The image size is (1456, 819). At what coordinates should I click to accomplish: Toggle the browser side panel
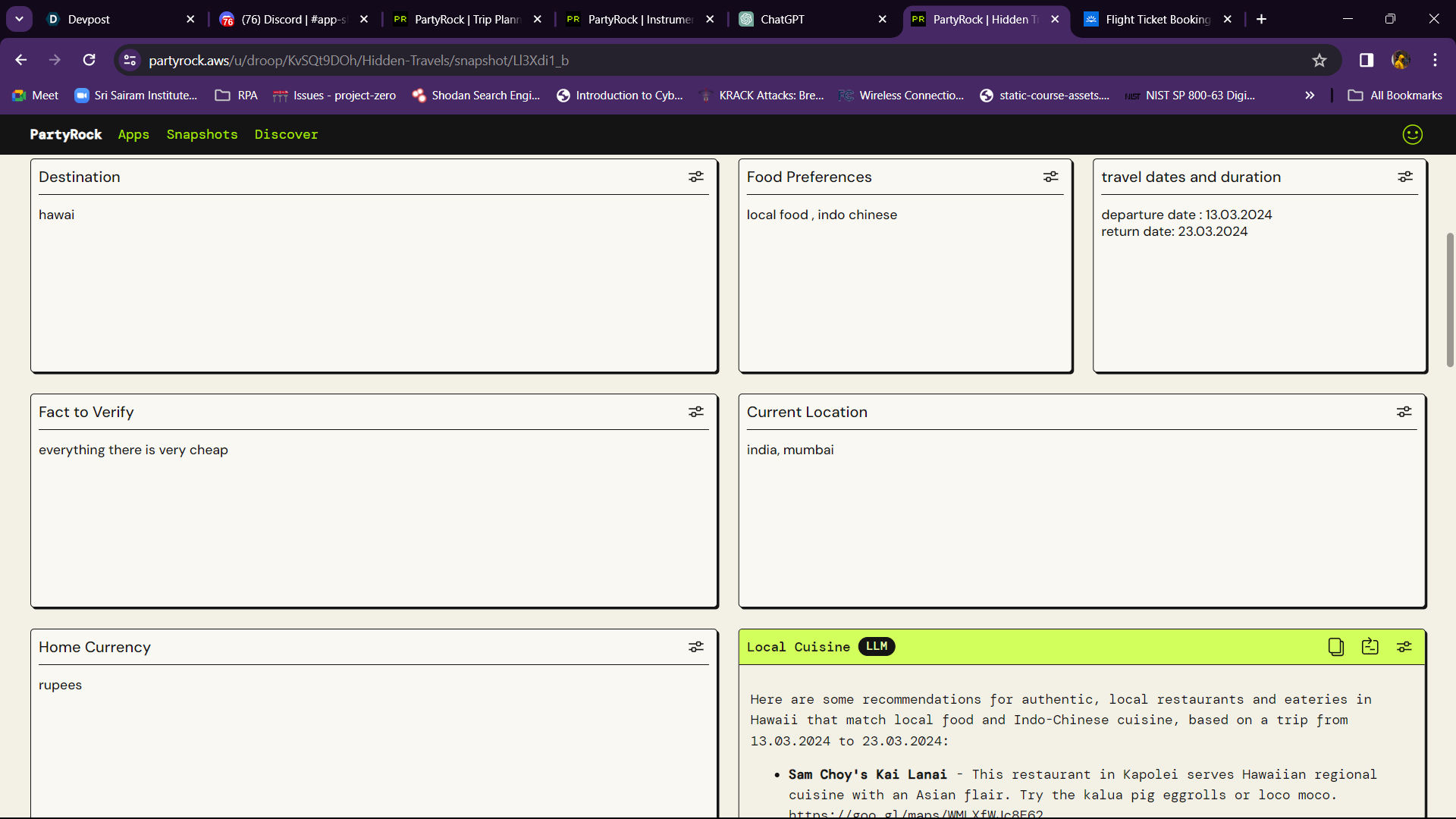pos(1366,60)
